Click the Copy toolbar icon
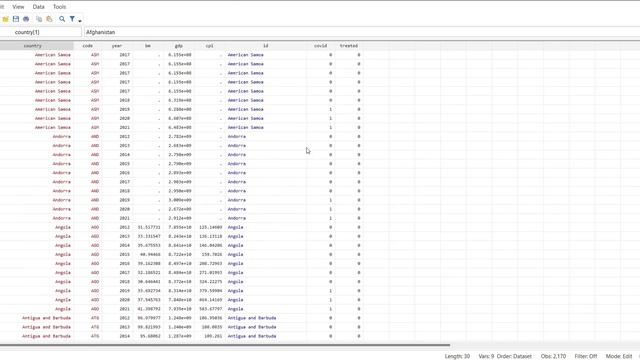Image resolution: width=640 pixels, height=360 pixels. (x=39, y=19)
